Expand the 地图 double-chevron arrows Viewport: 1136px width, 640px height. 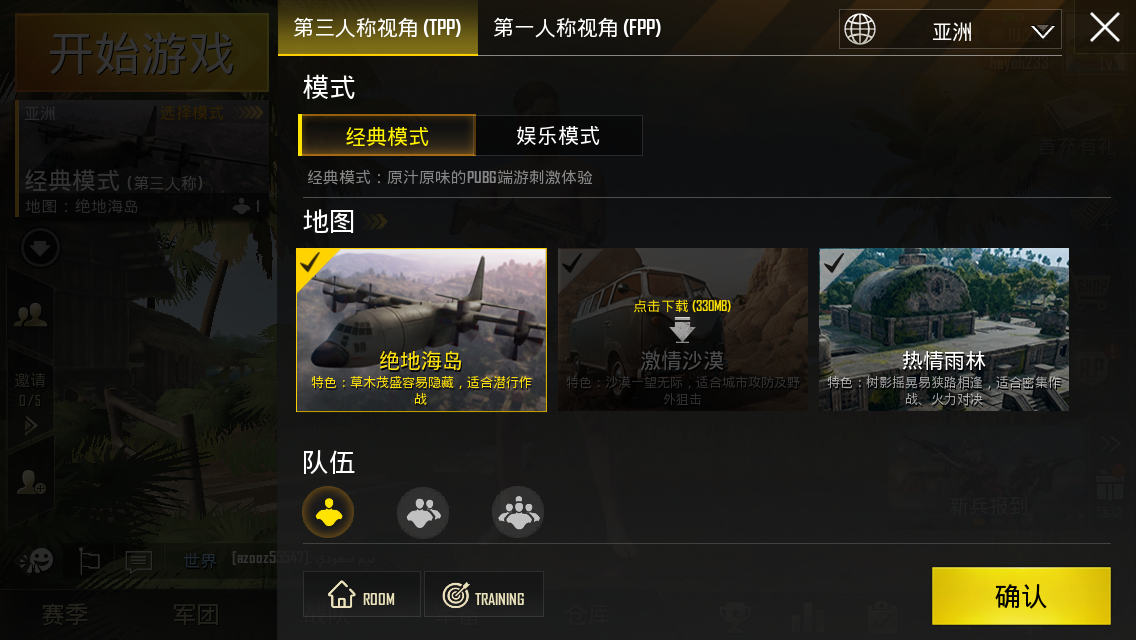(377, 221)
